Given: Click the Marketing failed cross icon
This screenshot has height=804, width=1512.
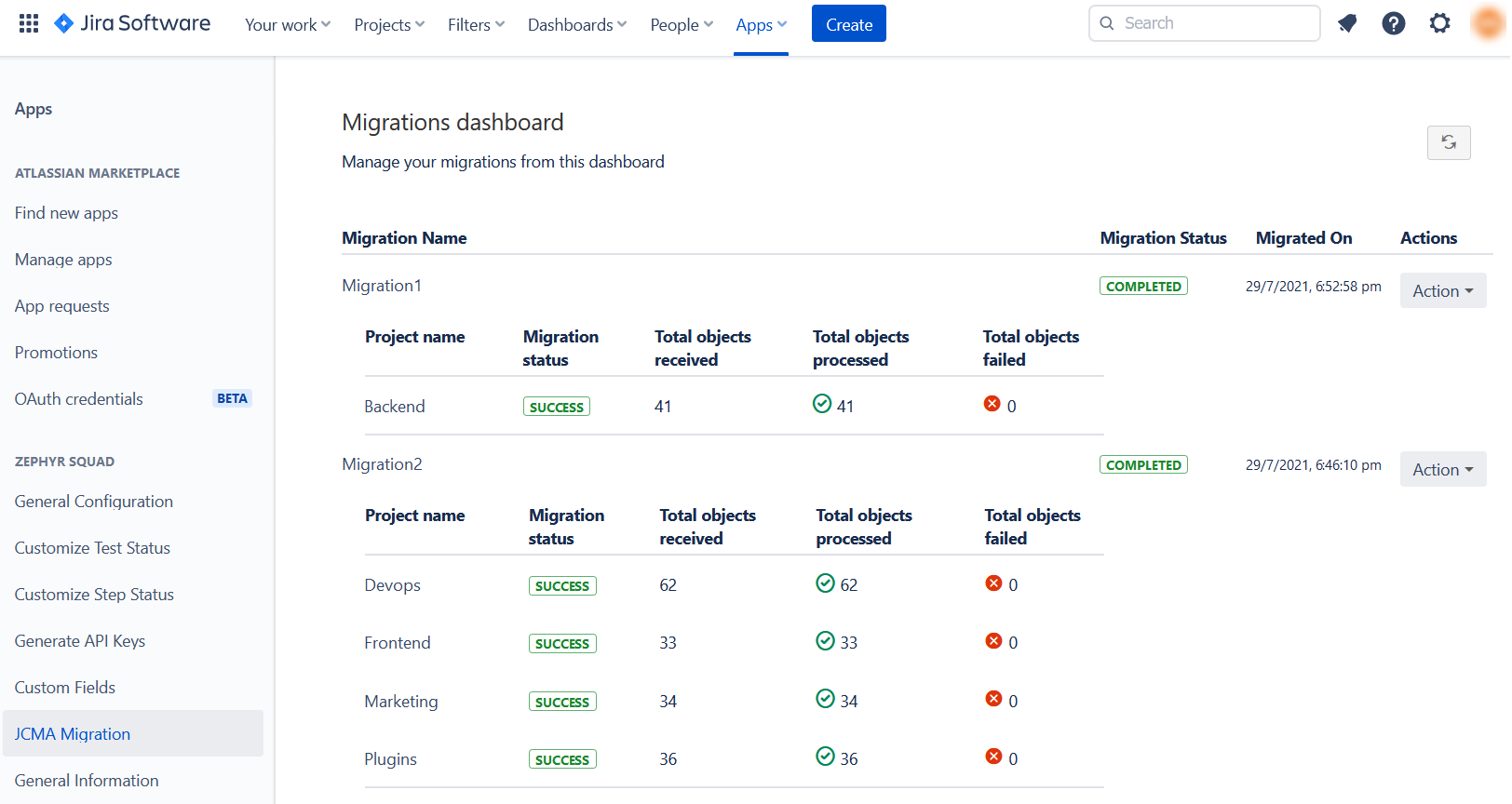Looking at the screenshot, I should 994,698.
